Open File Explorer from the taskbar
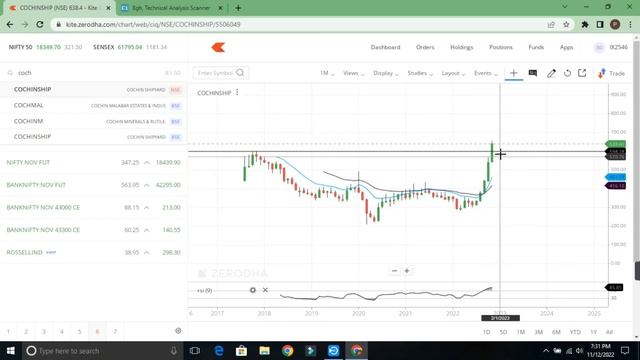 point(264,351)
